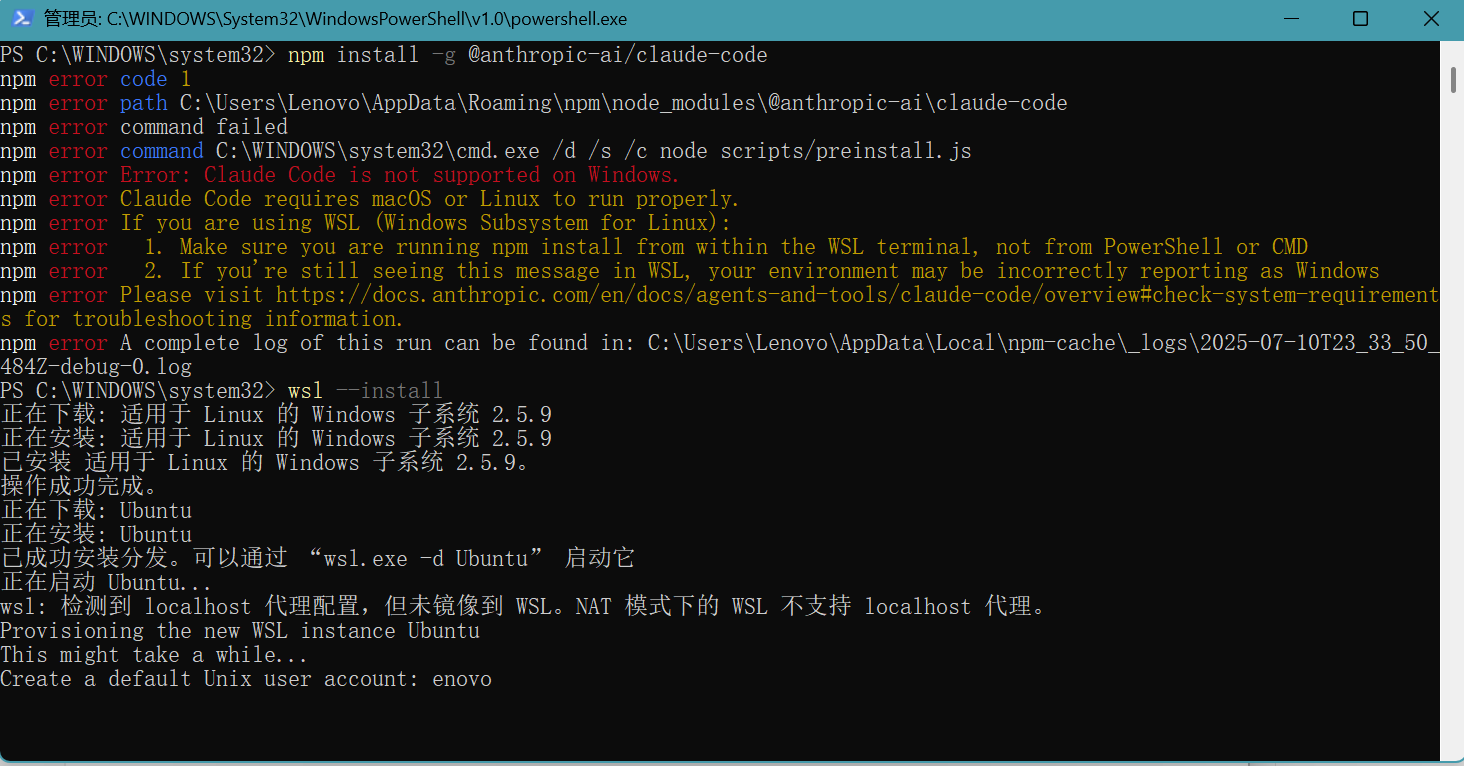This screenshot has width=1464, height=766.
Task: Maximize the PowerShell window
Action: pos(1360,19)
